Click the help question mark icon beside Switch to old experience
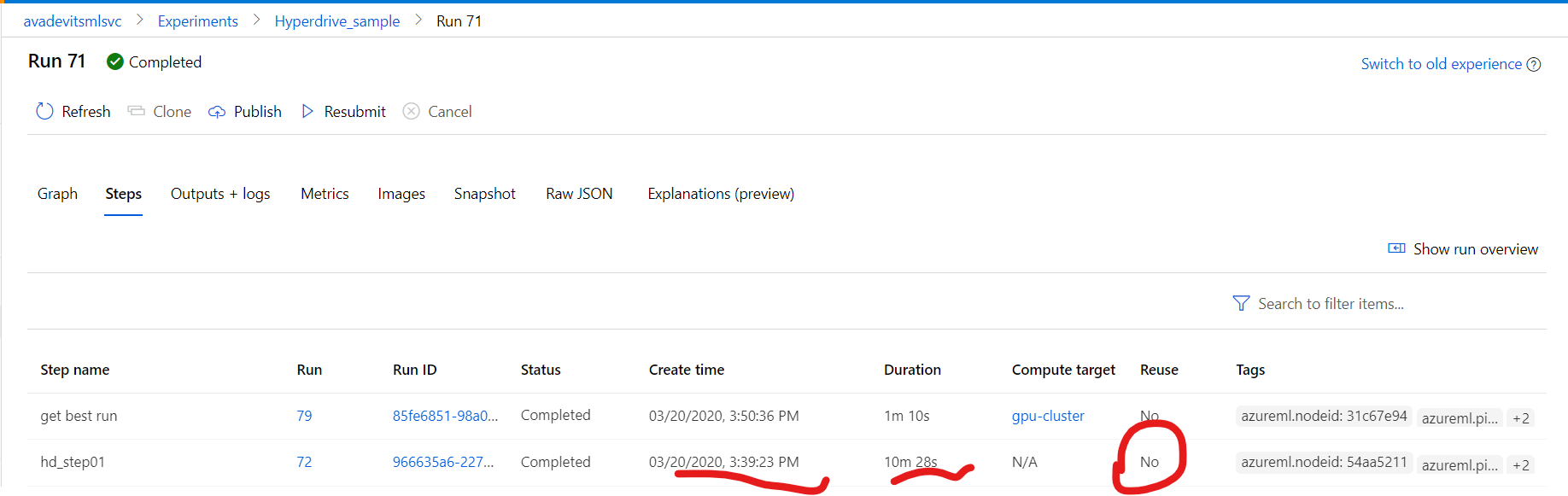 point(1534,64)
